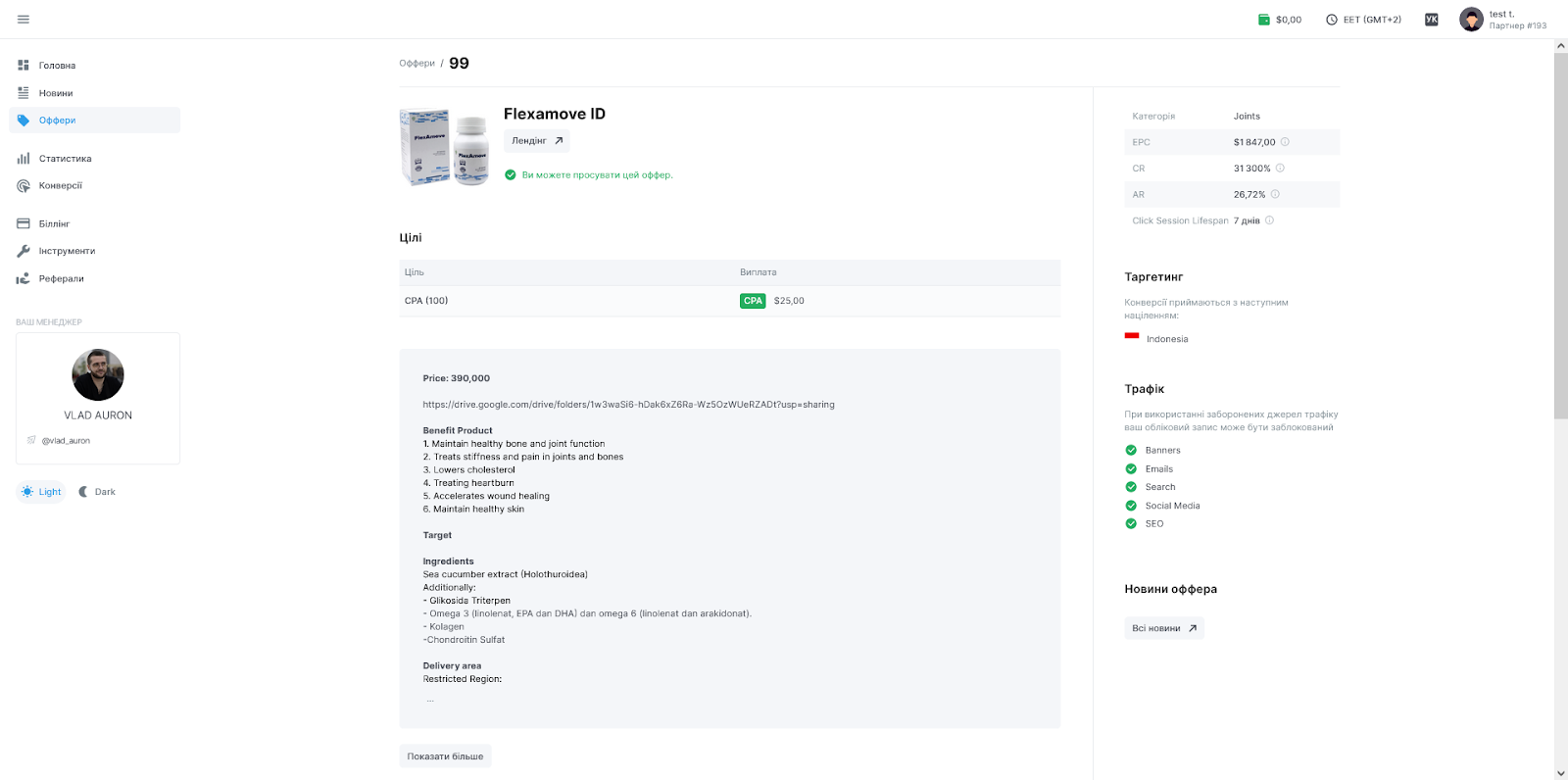The height and width of the screenshot is (780, 1568).
Task: Click the Офери breadcrumb link
Action: 416,64
